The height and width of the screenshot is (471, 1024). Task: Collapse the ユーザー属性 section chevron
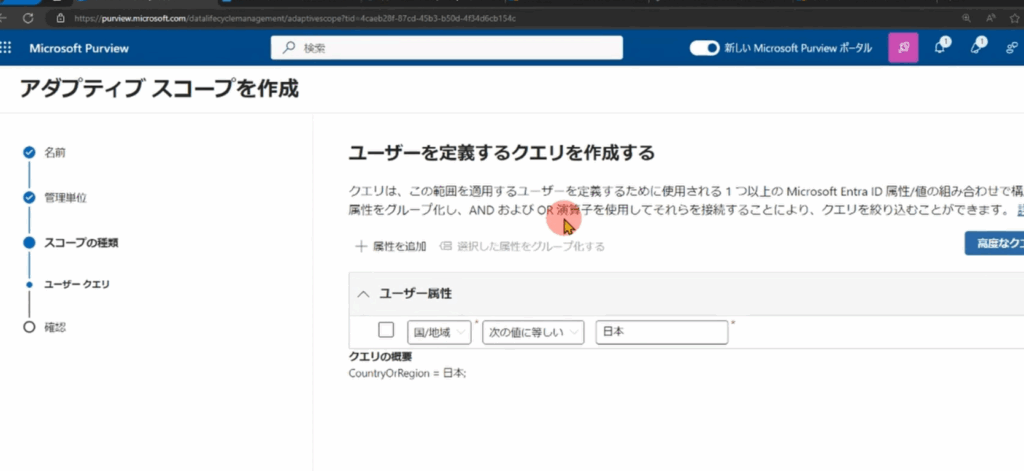[363, 294]
